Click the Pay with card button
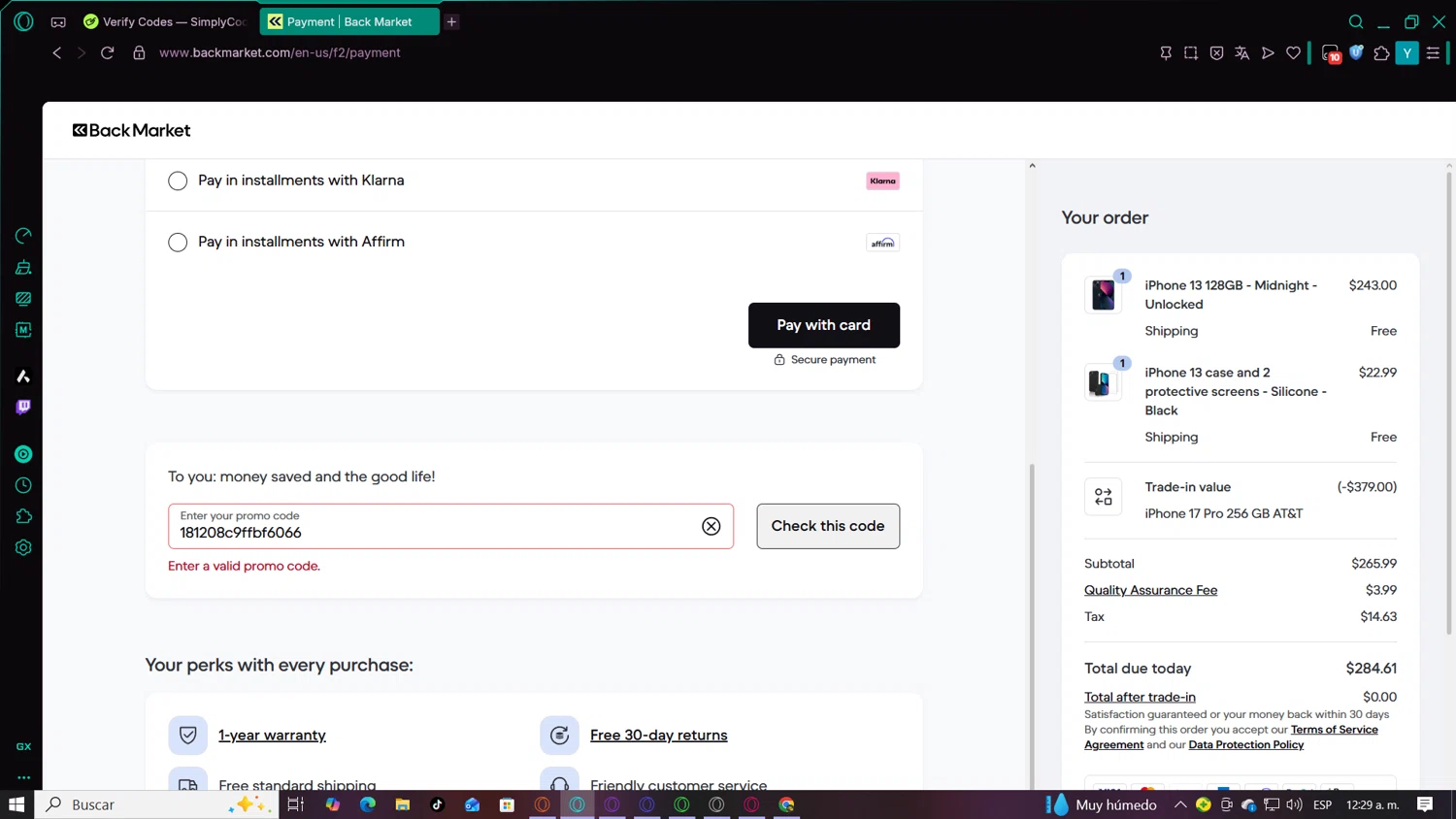The height and width of the screenshot is (819, 1456). coord(824,325)
